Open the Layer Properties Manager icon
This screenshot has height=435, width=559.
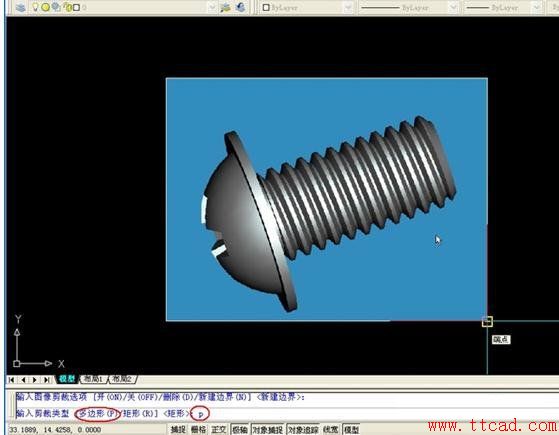click(x=21, y=7)
